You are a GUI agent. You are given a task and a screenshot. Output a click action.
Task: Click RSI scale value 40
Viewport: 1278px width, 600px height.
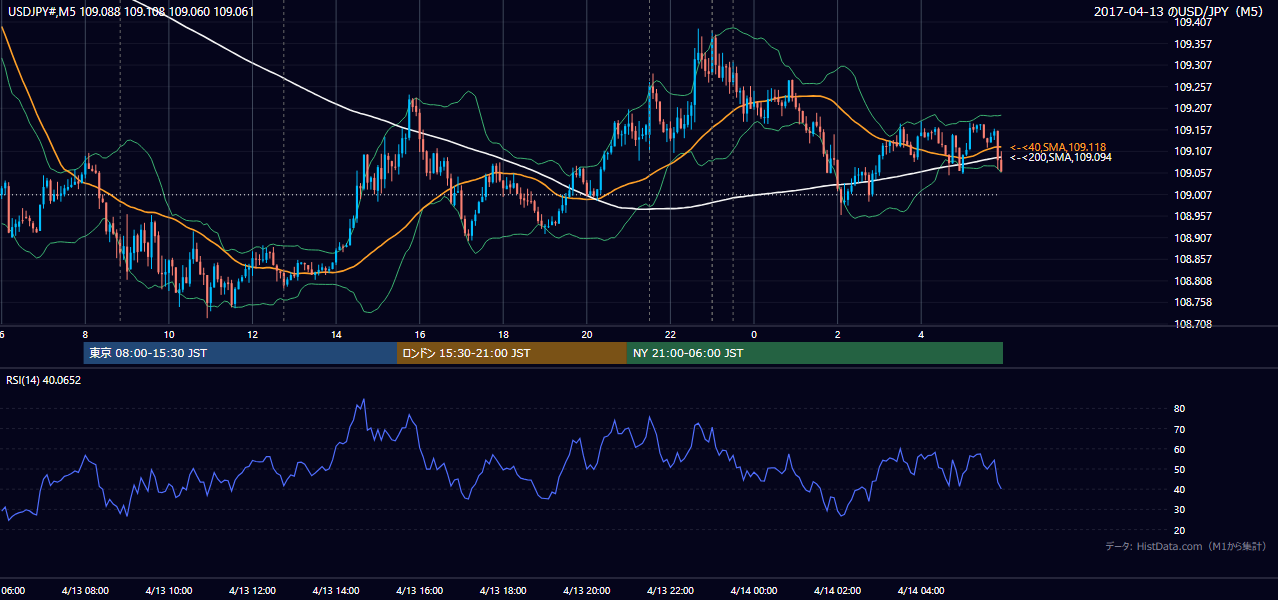[1180, 489]
